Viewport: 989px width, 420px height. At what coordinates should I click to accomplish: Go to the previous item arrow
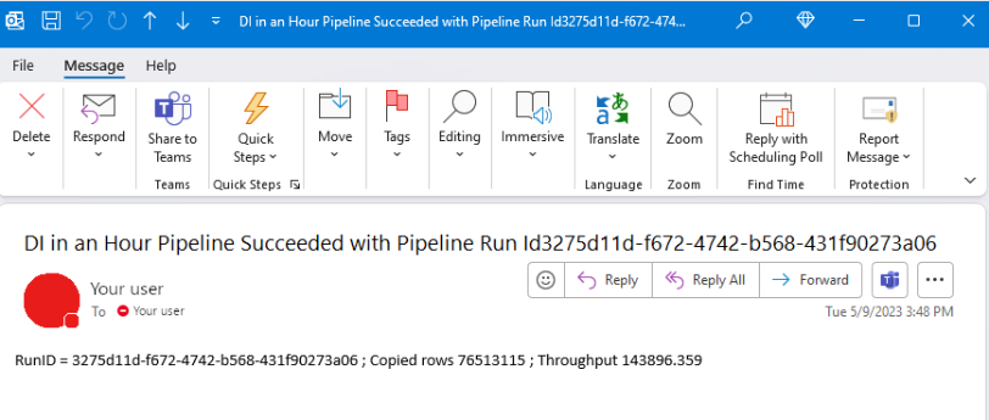coord(149,21)
